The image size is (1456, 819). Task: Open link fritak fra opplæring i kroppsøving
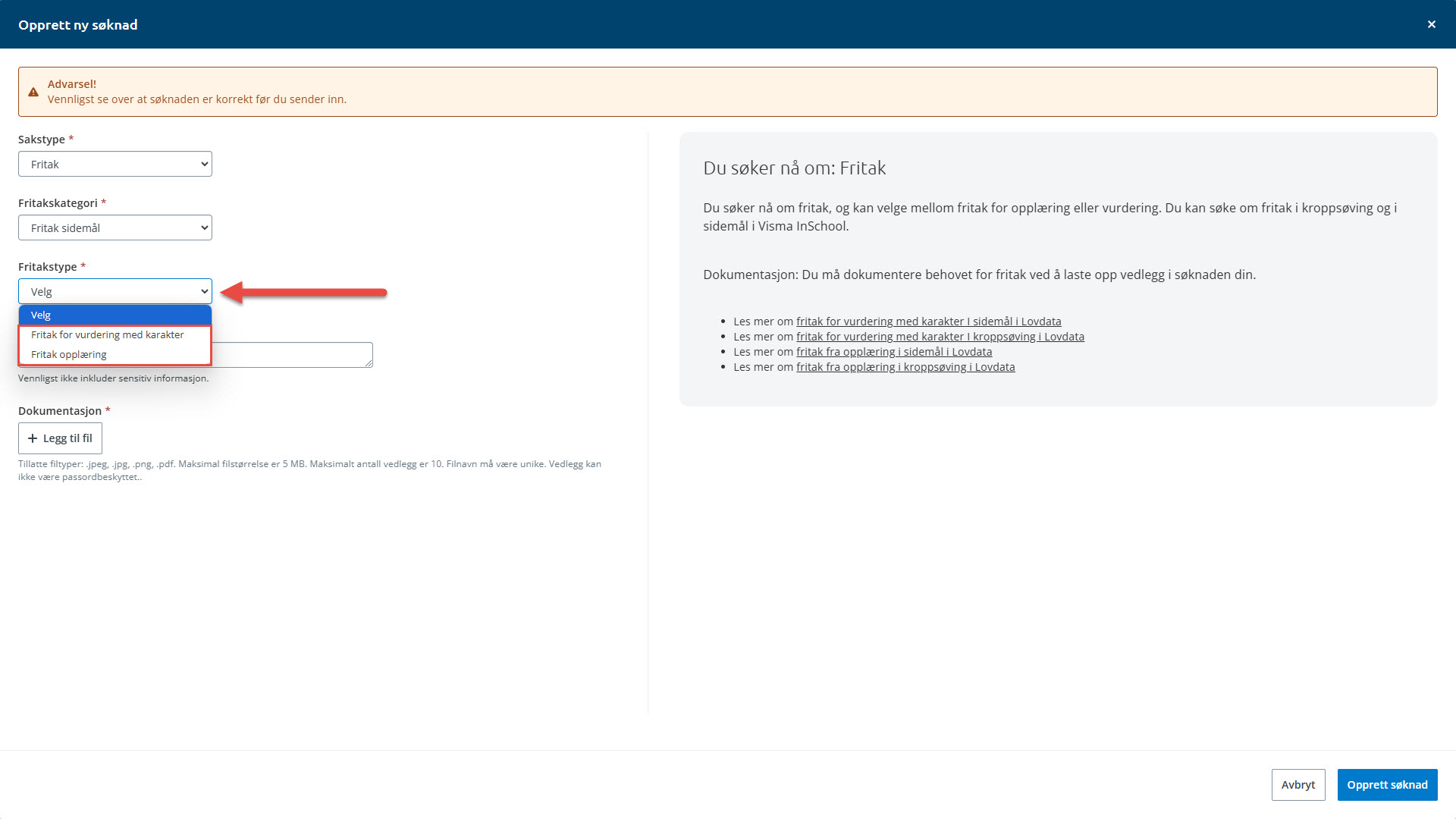pos(905,367)
